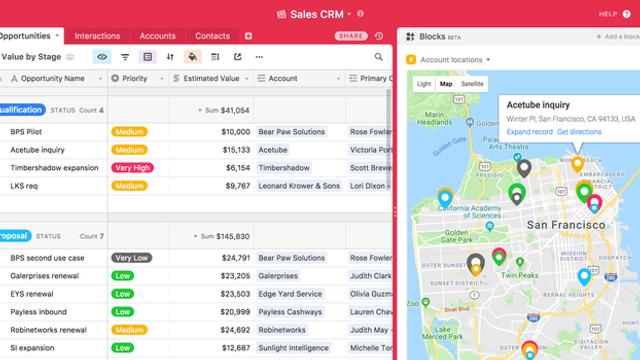Switch map to Map style
Viewport: 640px width, 360px height.
(446, 84)
